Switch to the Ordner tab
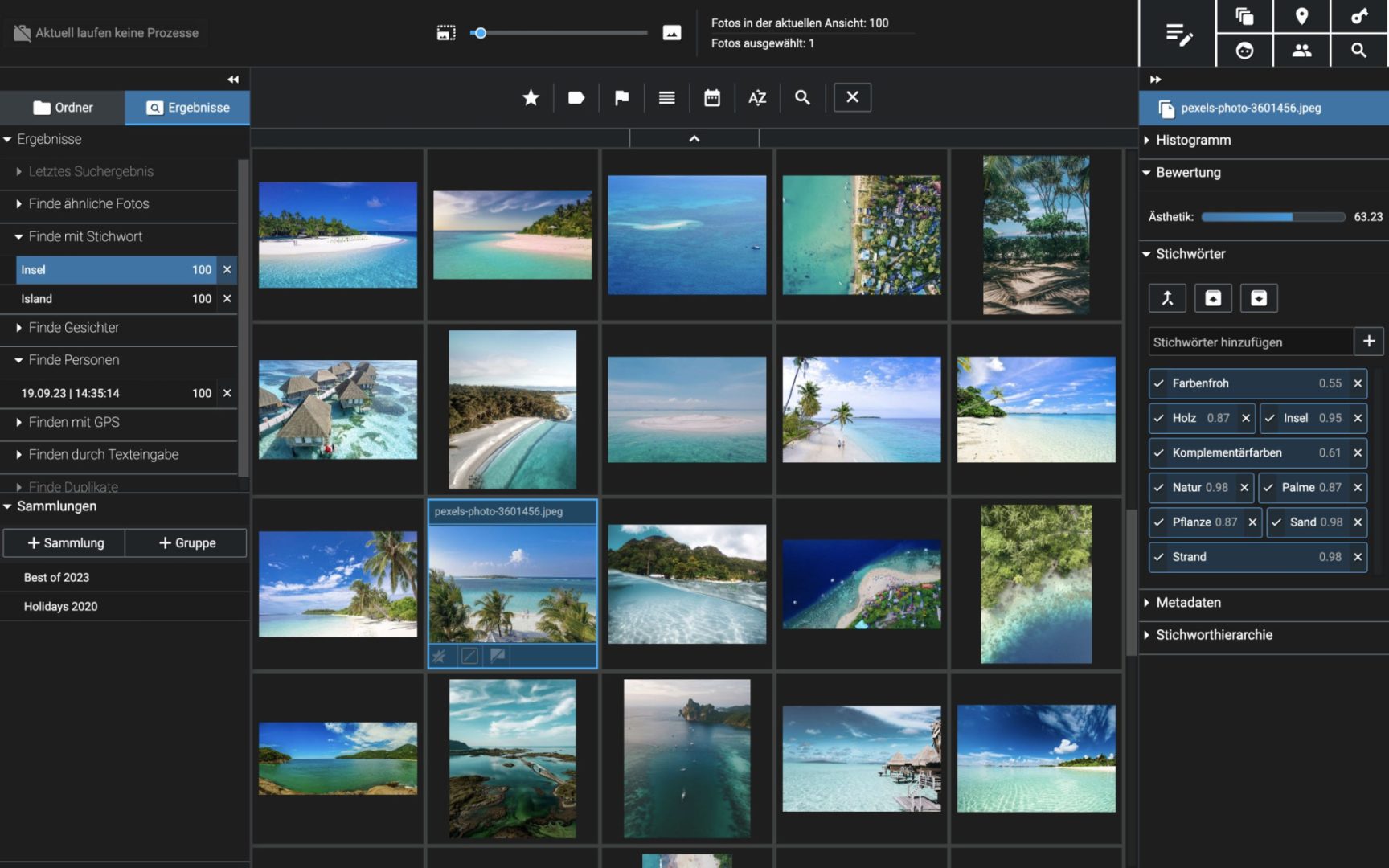This screenshot has height=868, width=1389. [x=63, y=108]
